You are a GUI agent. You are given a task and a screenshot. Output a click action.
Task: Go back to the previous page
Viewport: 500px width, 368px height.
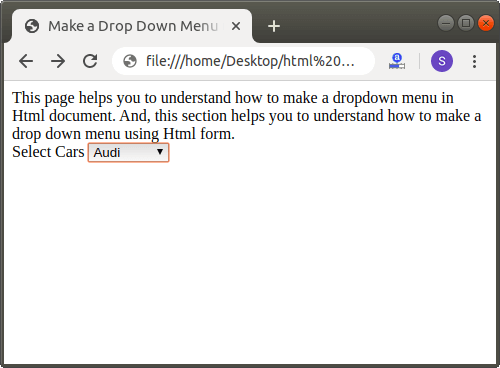point(26,61)
